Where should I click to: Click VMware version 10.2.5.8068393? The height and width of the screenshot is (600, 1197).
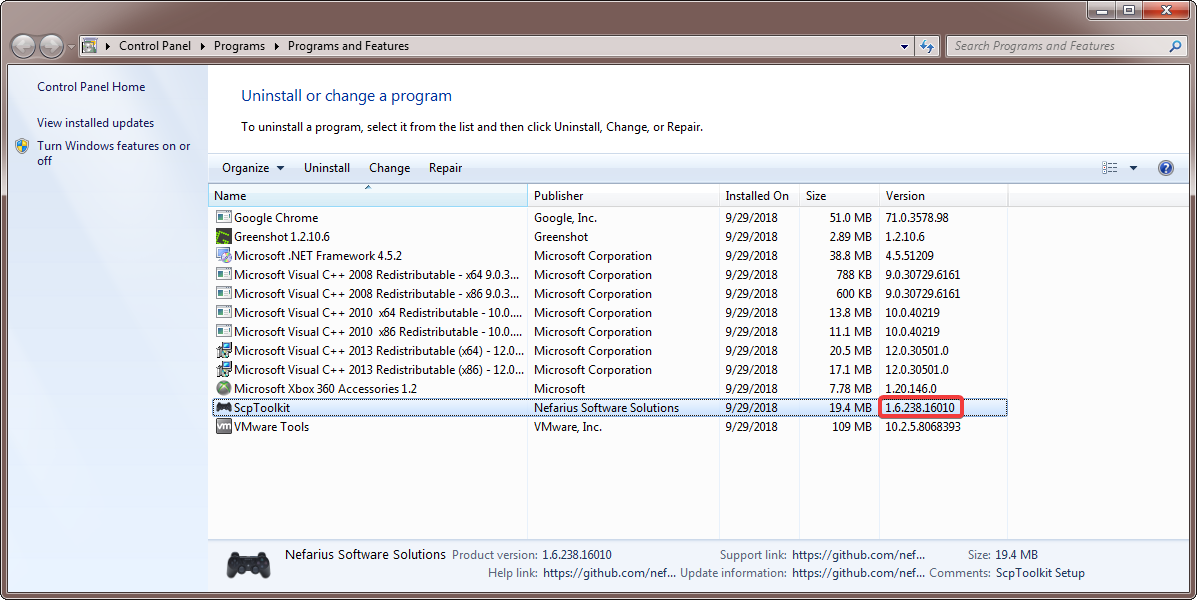[923, 427]
